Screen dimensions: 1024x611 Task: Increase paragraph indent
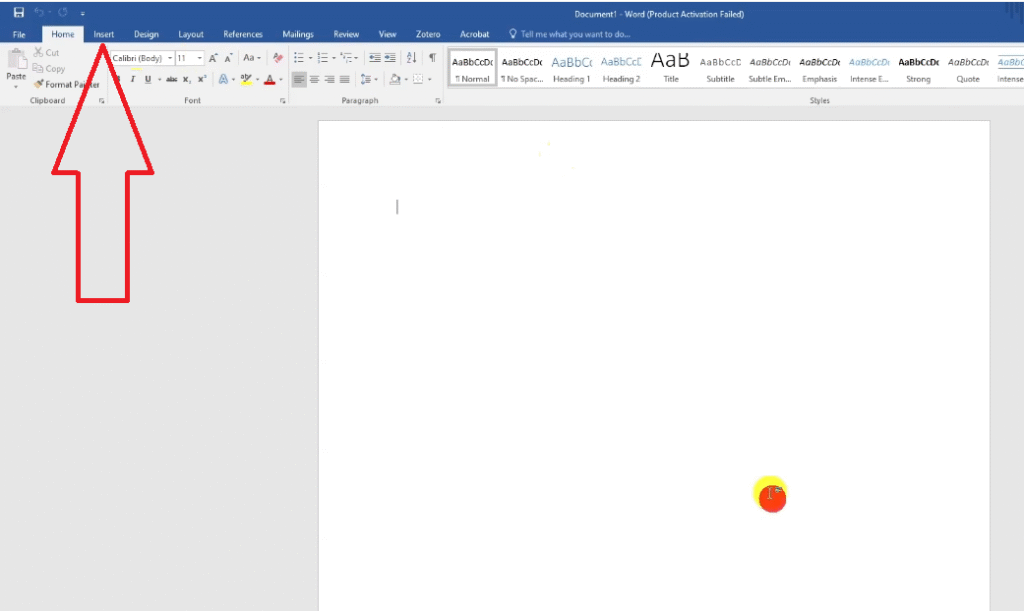pos(390,58)
